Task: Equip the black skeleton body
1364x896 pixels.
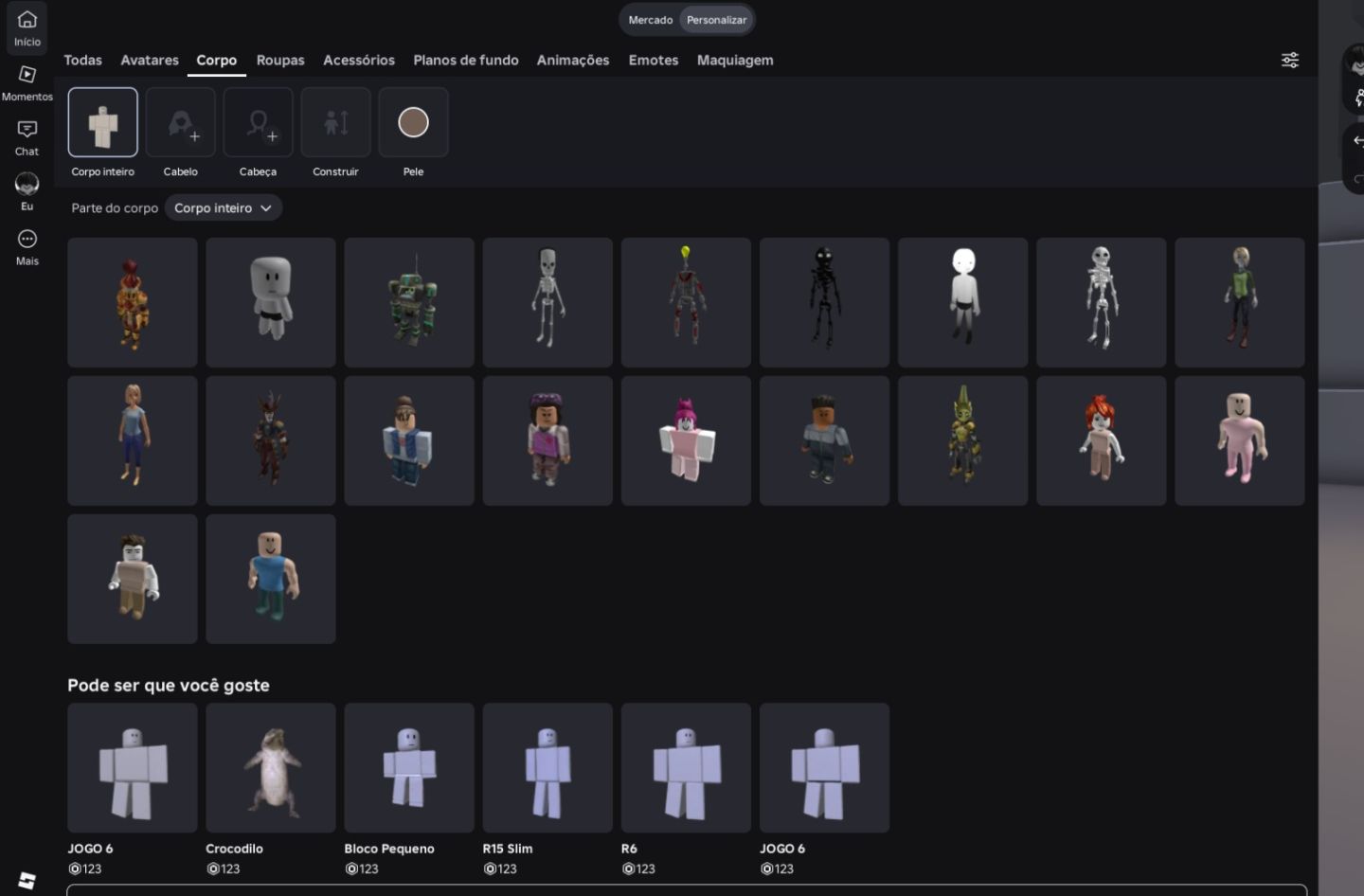Action: [824, 302]
